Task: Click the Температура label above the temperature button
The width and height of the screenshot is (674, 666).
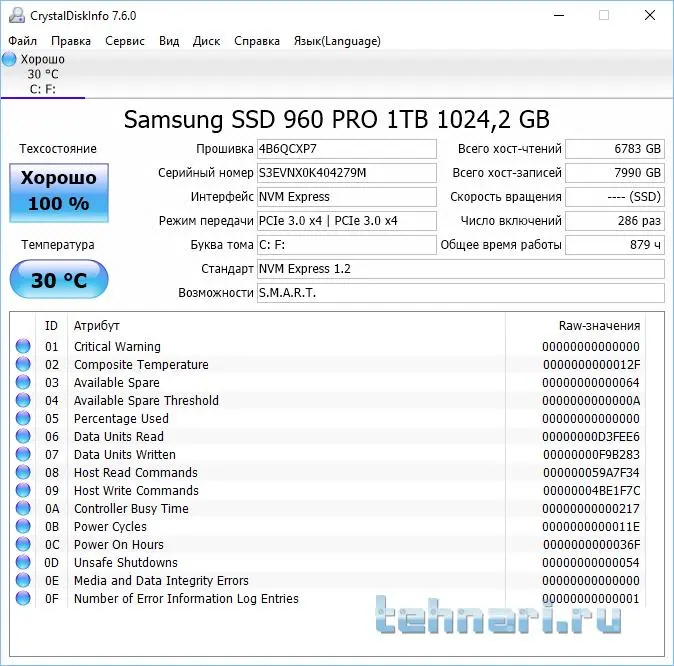Action: tap(58, 245)
